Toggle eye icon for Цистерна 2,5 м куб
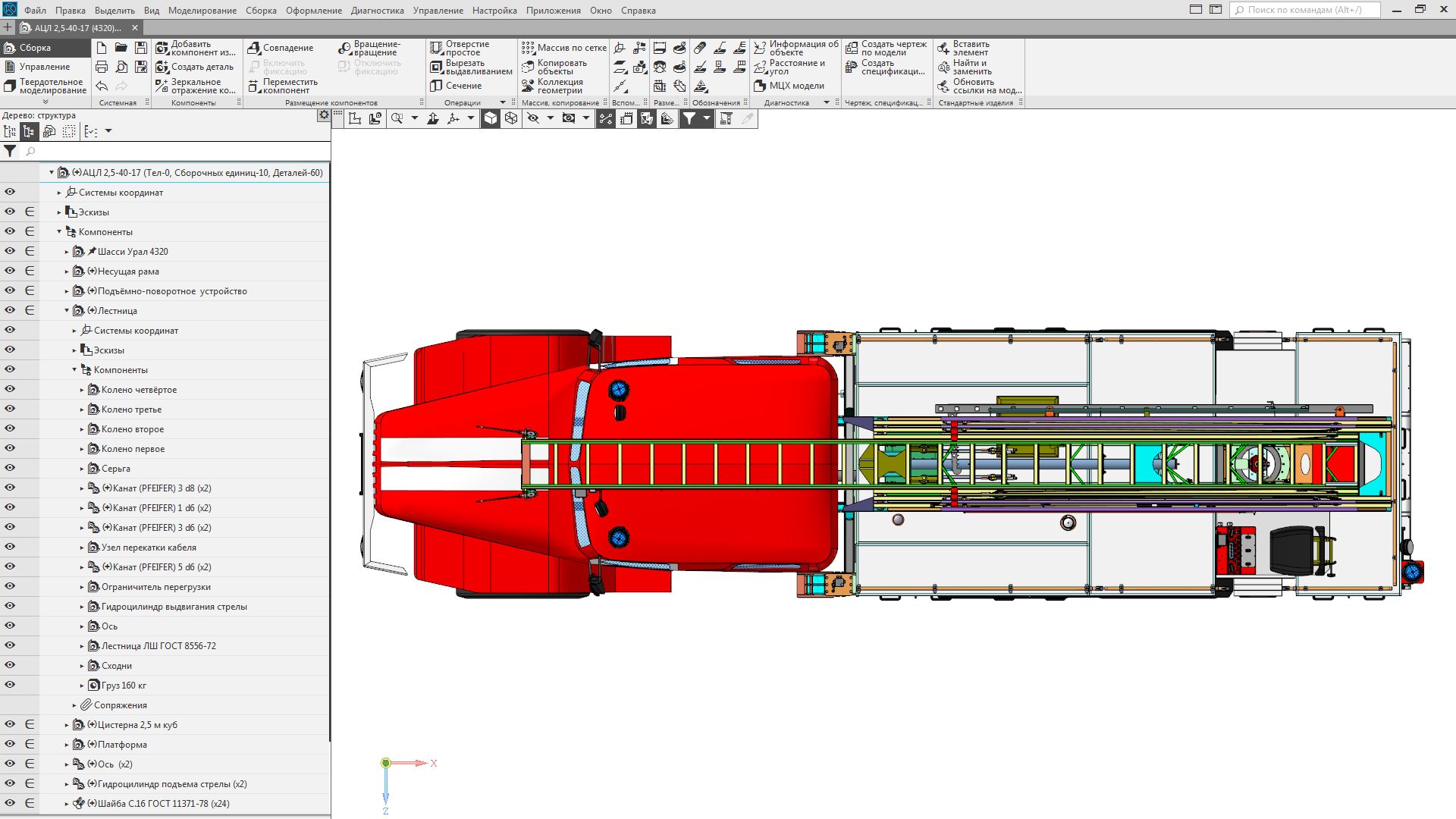Viewport: 1456px width, 819px height. pos(10,724)
